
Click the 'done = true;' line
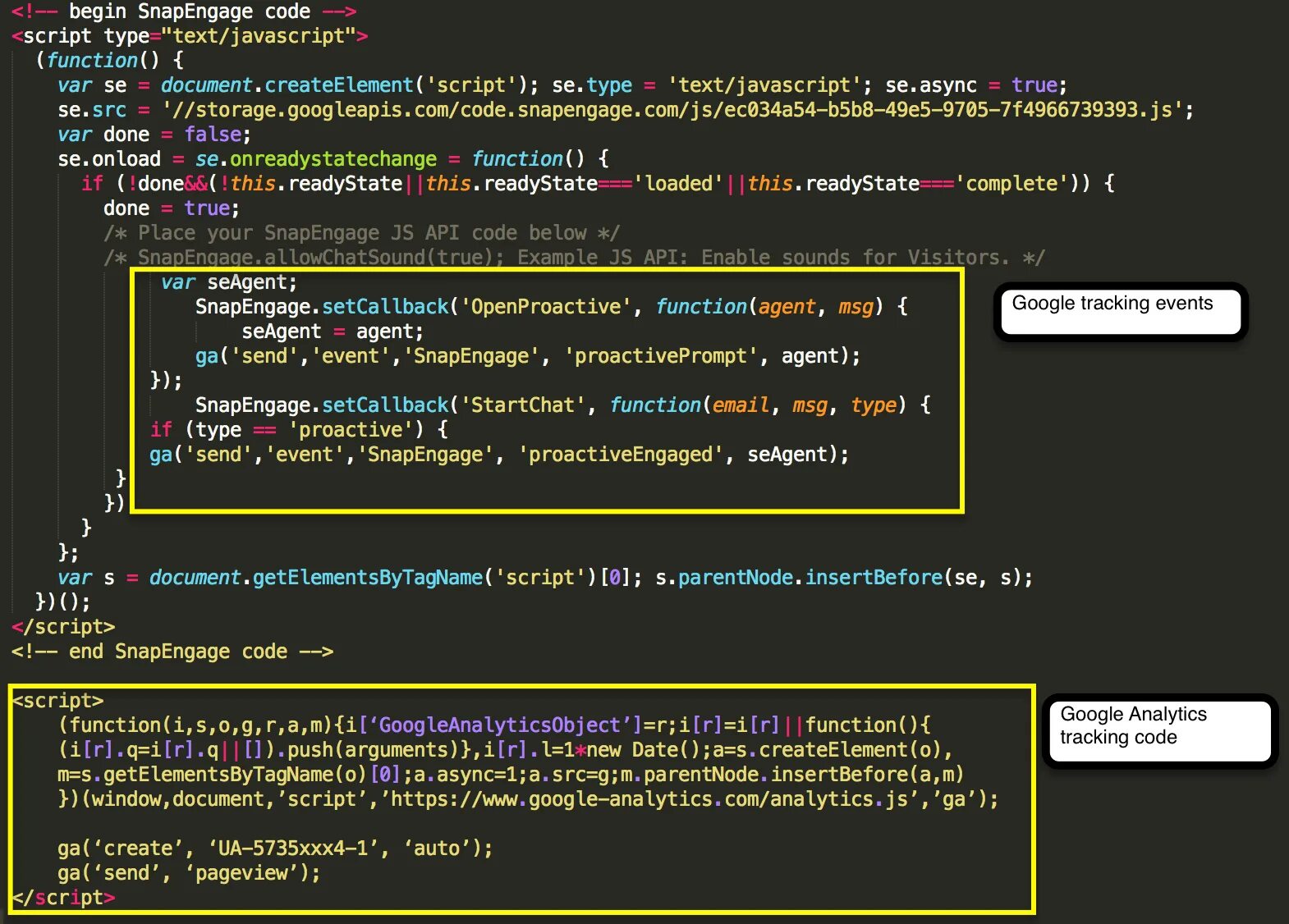(172, 208)
